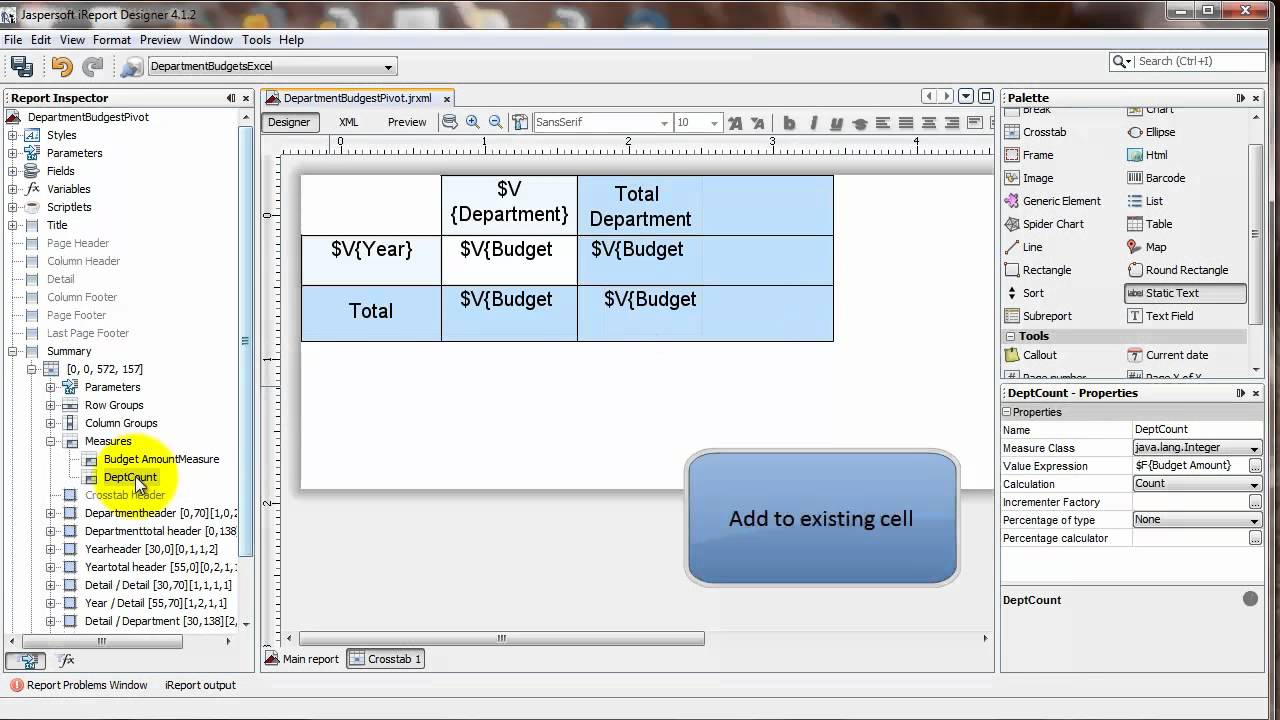Open the Format menu
Screen dimensions: 1280x720
tap(112, 40)
